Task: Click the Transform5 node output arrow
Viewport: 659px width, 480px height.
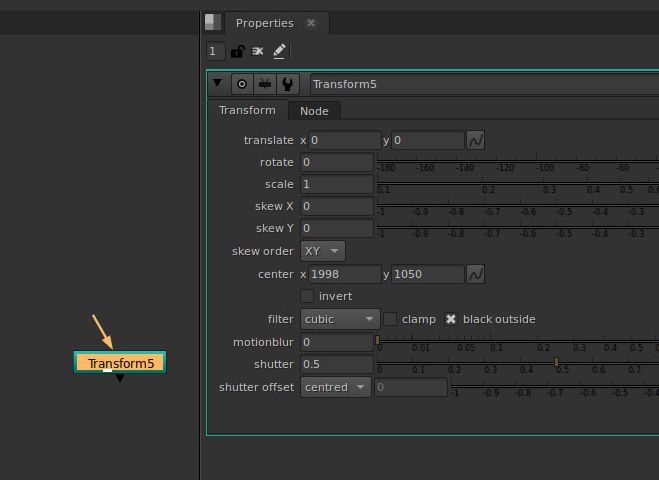Action: pyautogui.click(x=120, y=378)
